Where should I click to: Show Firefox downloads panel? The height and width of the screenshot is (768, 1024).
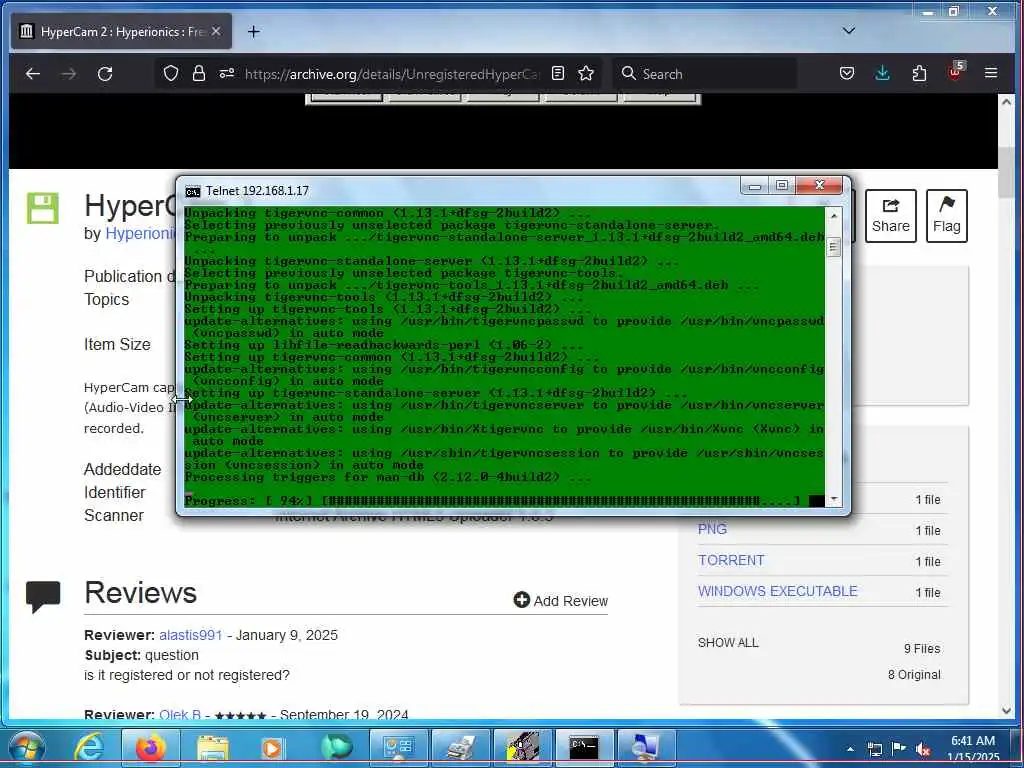coord(882,73)
